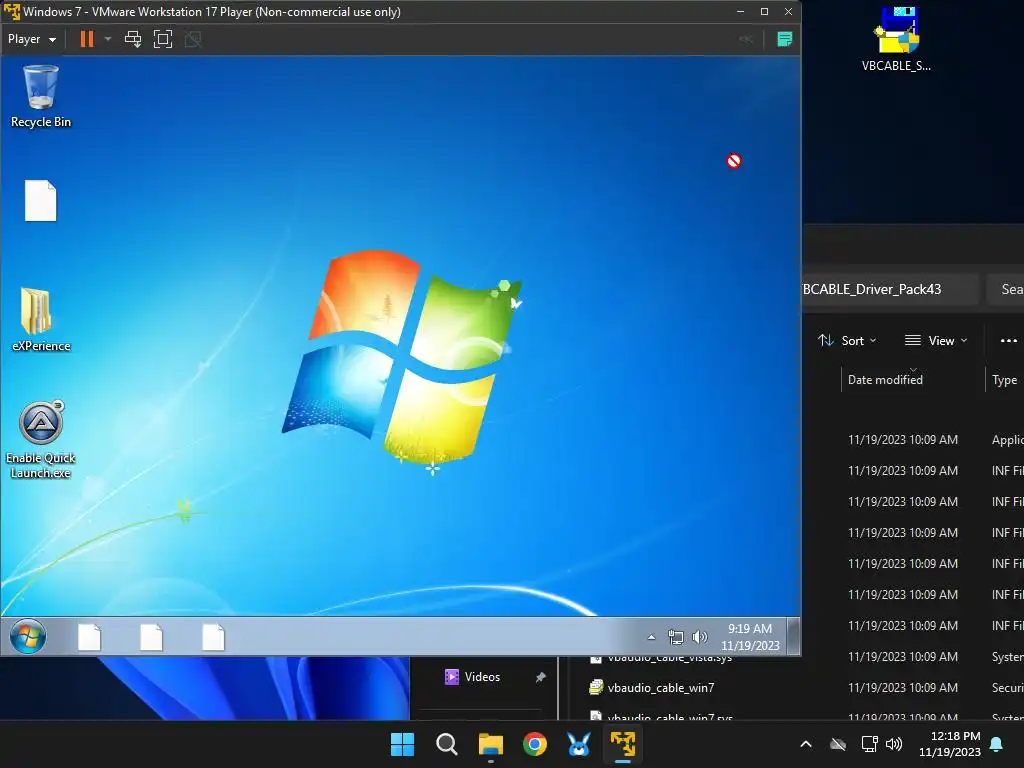
Task: Click the pin icon next to Videos
Action: pyautogui.click(x=541, y=677)
